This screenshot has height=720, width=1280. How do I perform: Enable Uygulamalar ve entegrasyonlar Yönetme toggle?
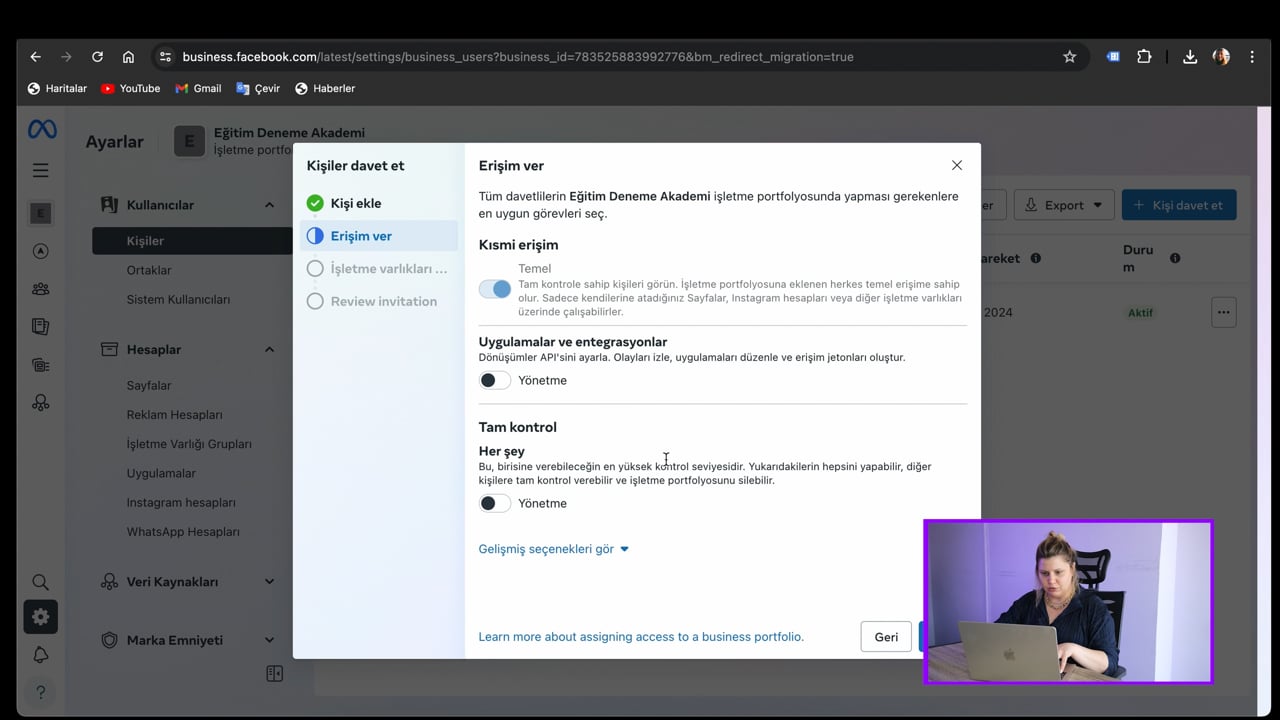(495, 380)
